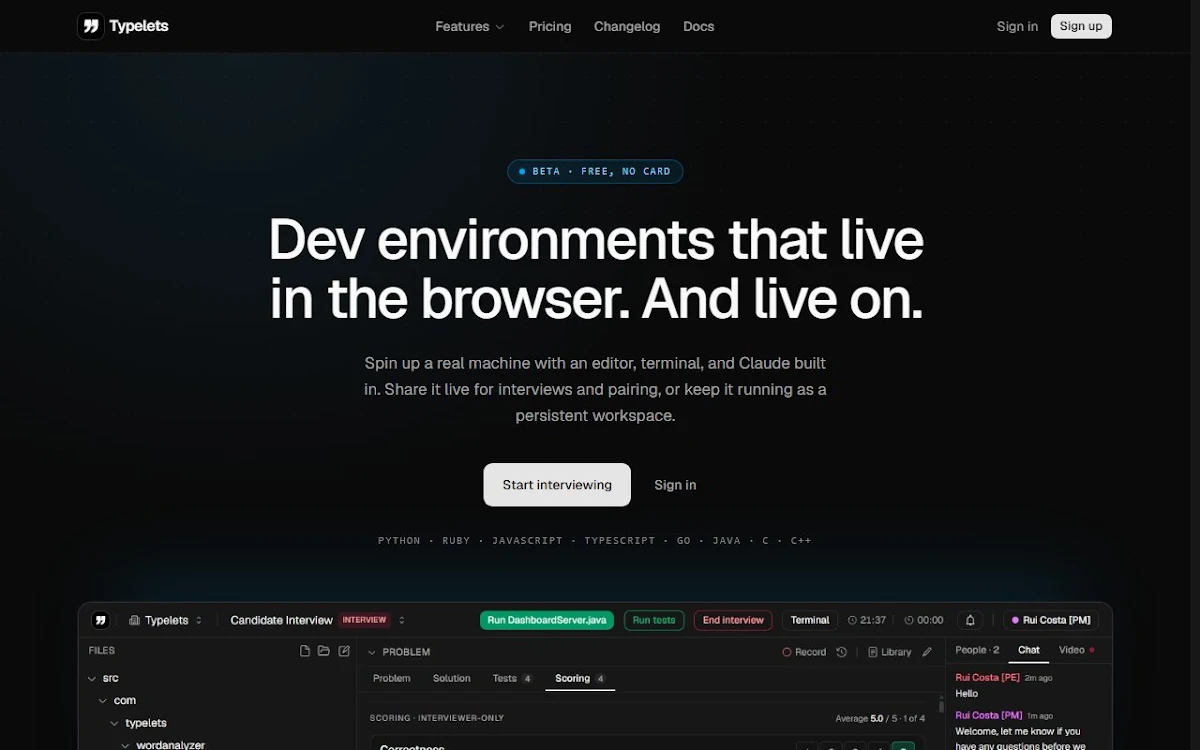Image resolution: width=1200 pixels, height=750 pixels.
Task: Click the 'Hello' chat message
Action: [967, 693]
